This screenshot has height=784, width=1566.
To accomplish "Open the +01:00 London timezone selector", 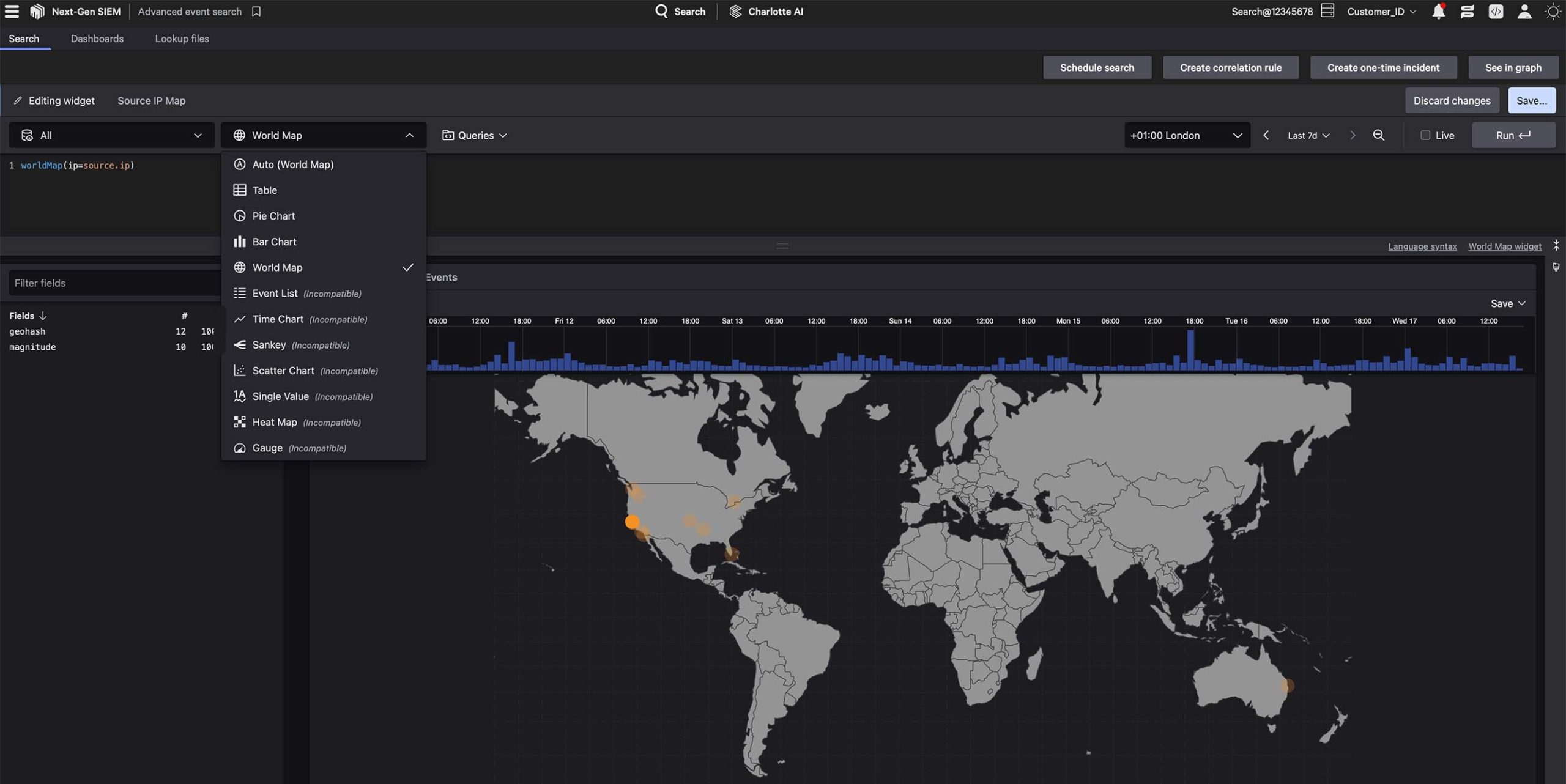I will click(1186, 135).
